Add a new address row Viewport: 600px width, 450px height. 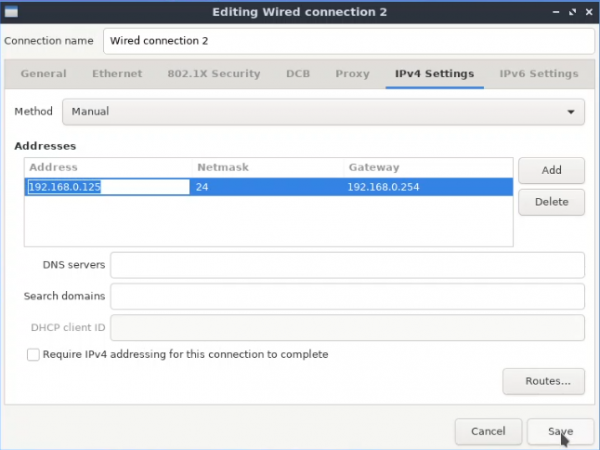coord(551,170)
